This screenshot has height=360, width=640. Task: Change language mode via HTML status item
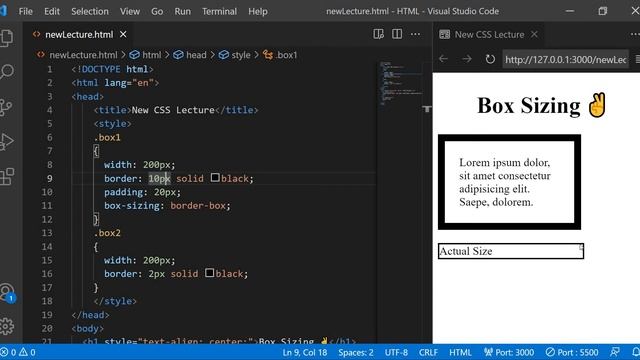tap(460, 352)
